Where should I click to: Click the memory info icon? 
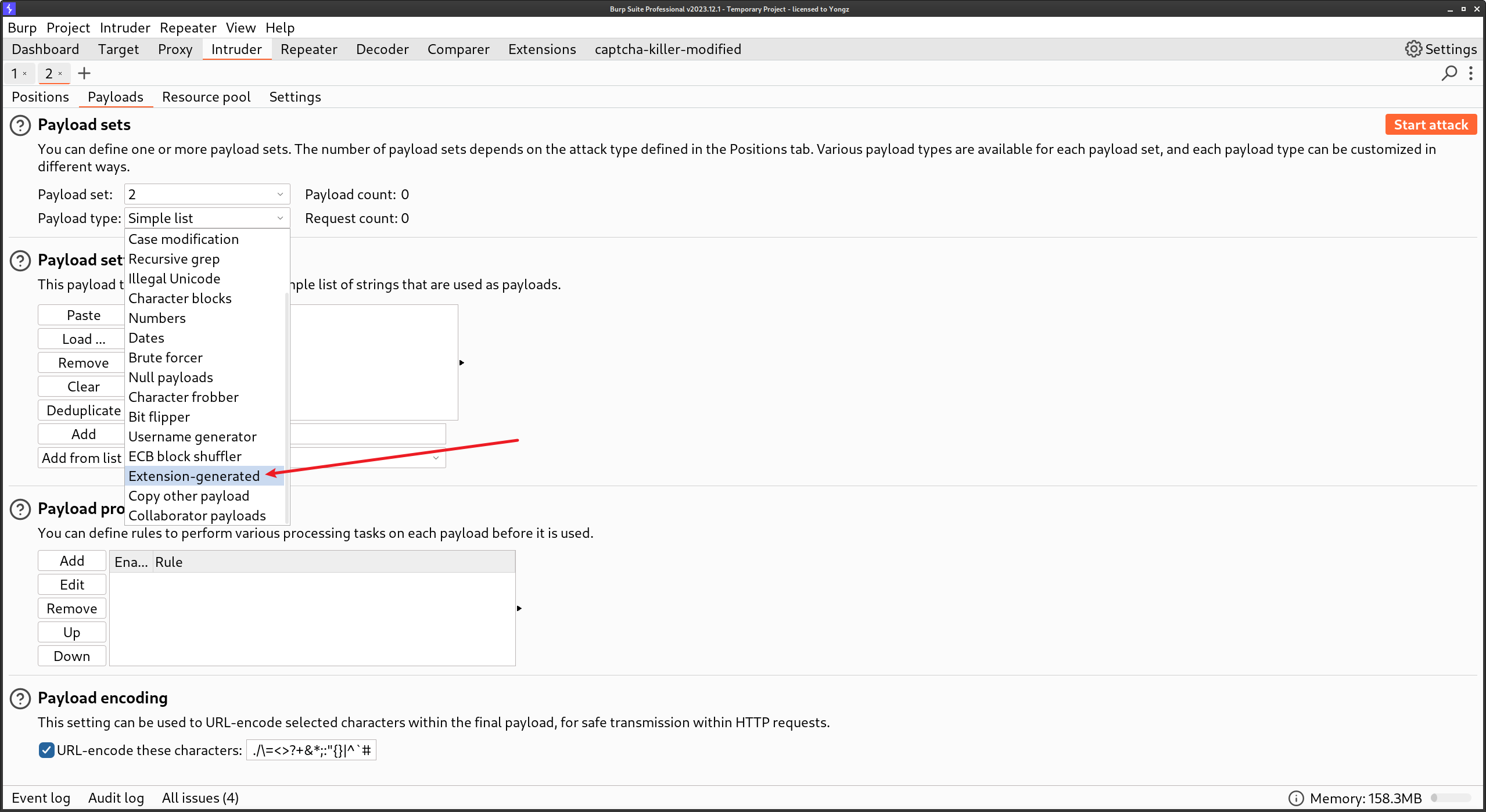coord(1296,798)
